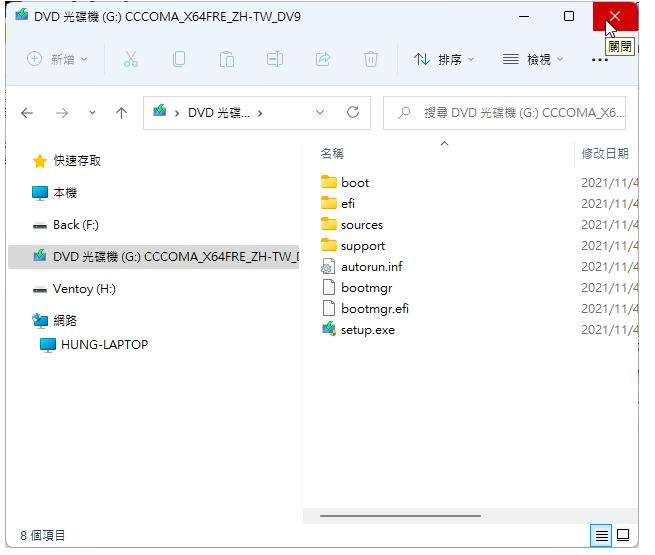Click the window title bar drive icon
This screenshot has height=555, width=655.
coord(22,15)
